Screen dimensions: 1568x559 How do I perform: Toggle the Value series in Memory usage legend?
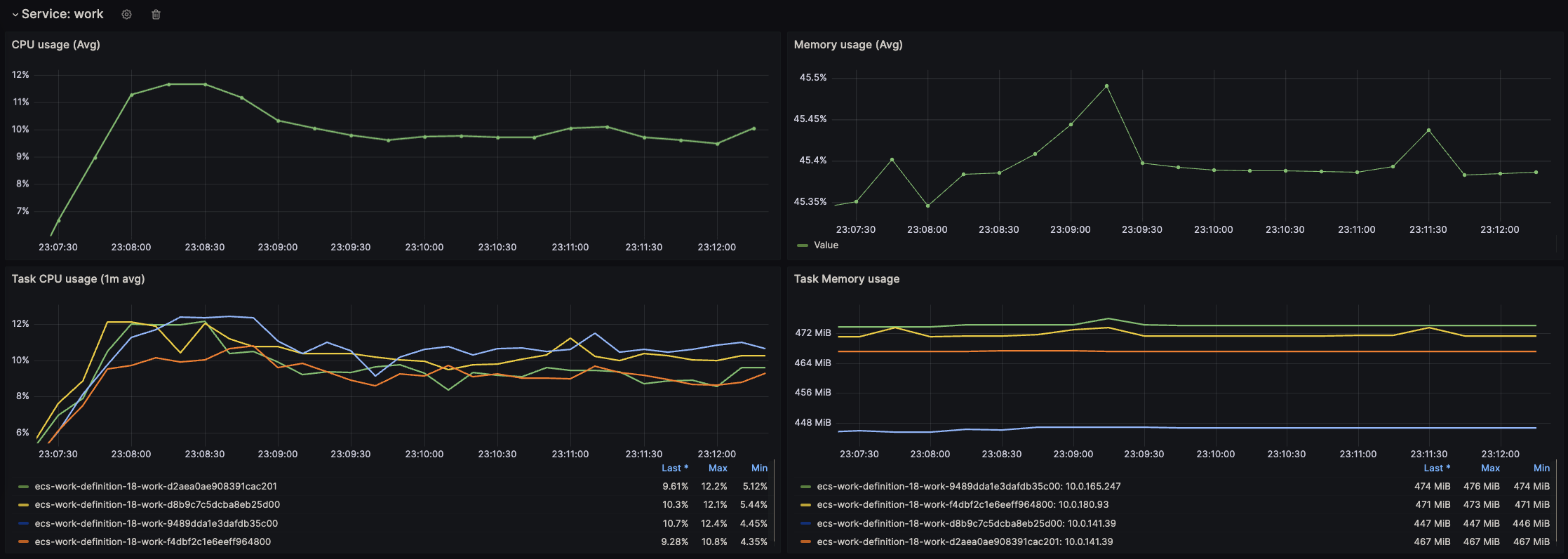826,245
